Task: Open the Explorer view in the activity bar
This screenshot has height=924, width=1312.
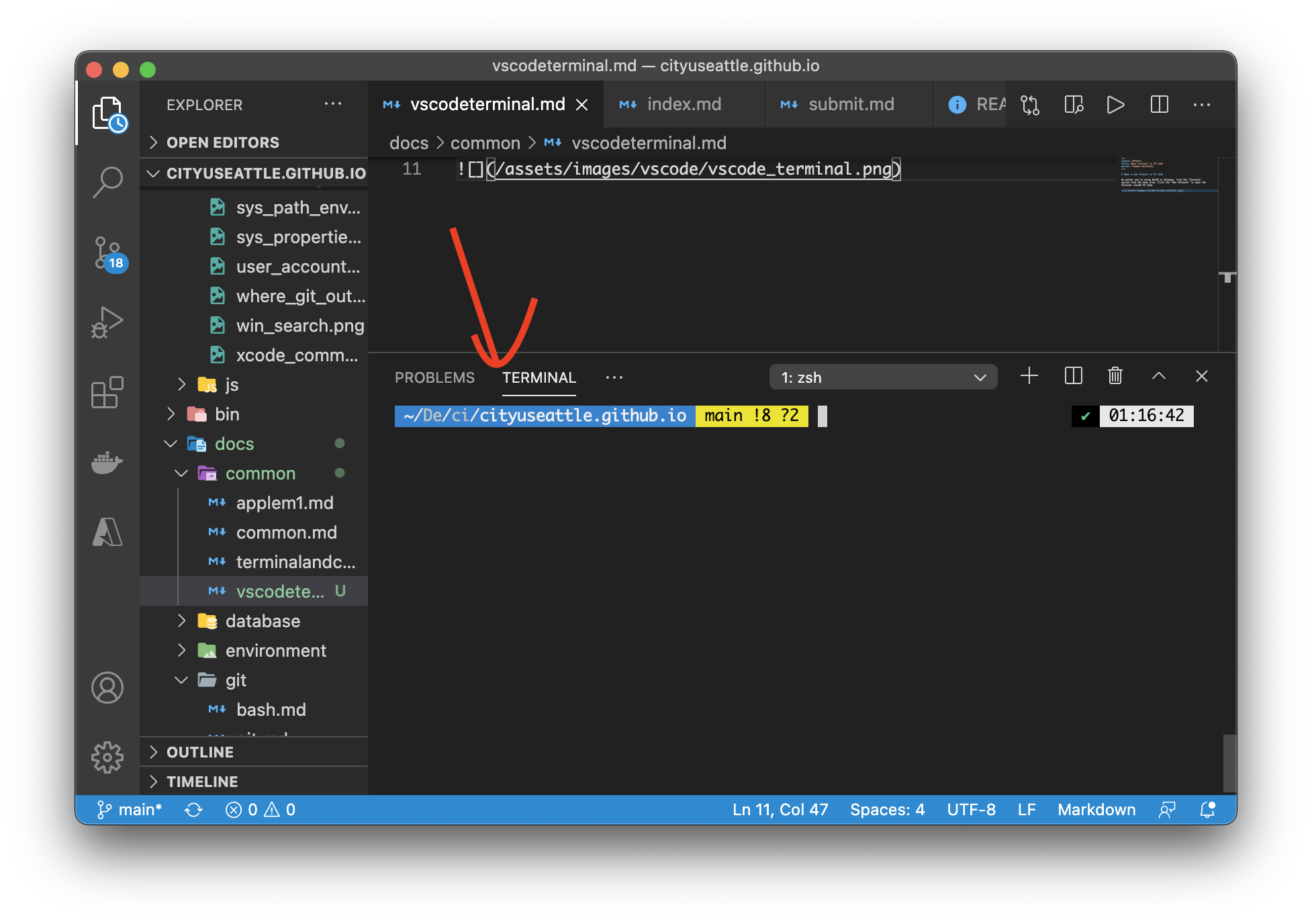Action: [108, 113]
